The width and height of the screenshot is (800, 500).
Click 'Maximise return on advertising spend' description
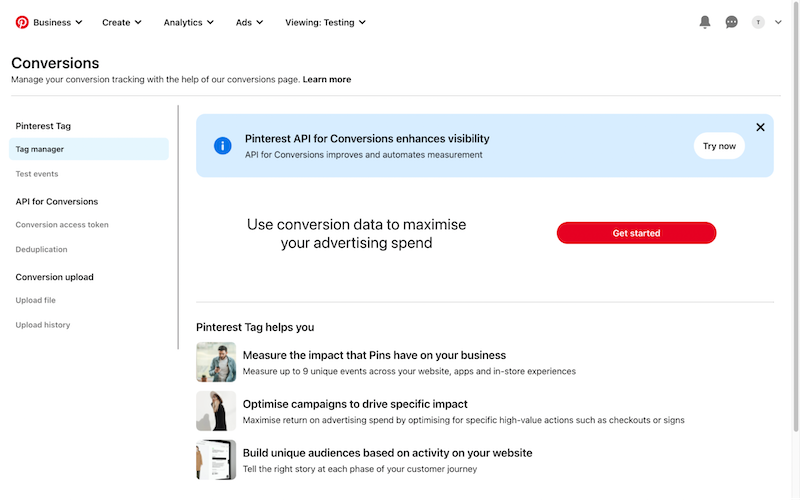point(463,420)
